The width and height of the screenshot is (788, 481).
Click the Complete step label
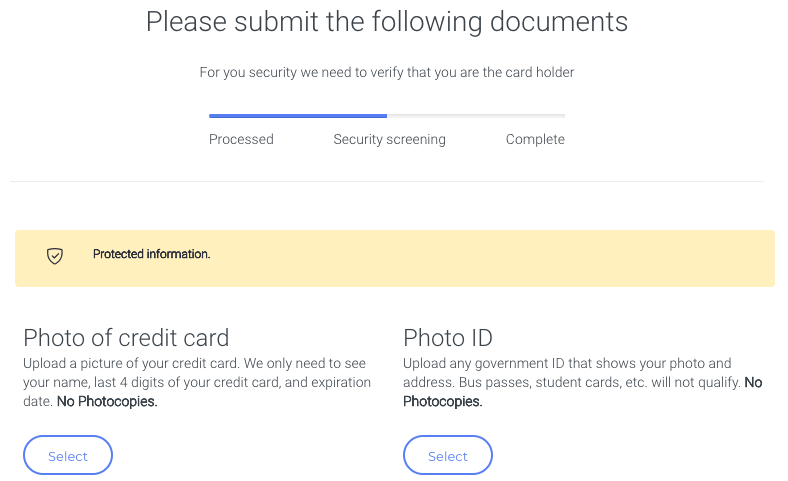coord(535,139)
